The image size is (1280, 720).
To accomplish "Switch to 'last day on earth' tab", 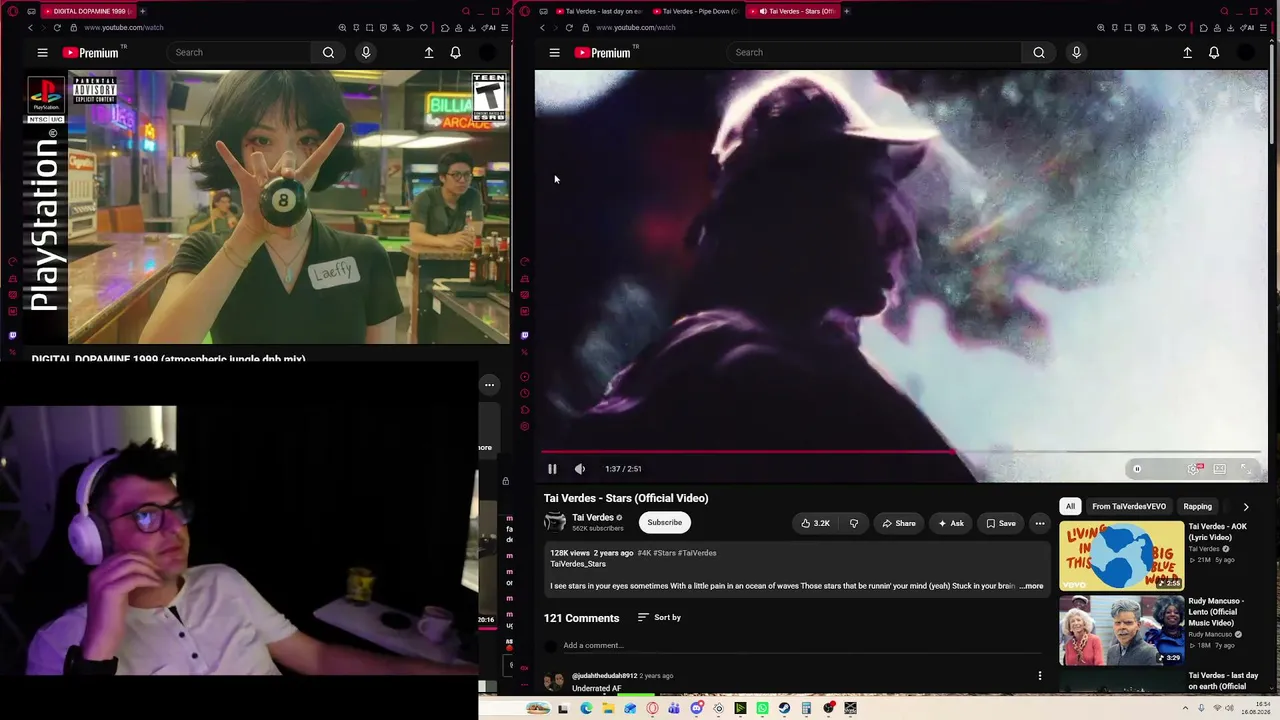I will [x=601, y=11].
